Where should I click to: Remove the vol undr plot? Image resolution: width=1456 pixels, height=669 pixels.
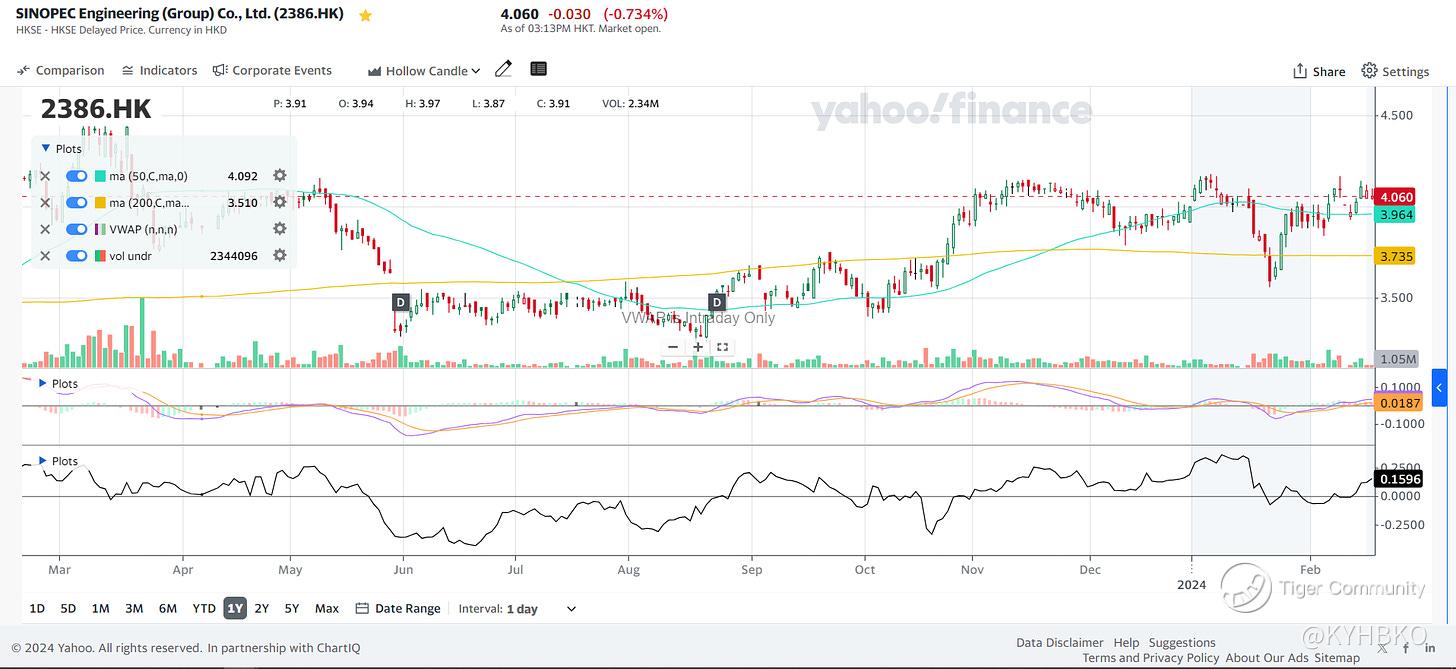click(45, 256)
